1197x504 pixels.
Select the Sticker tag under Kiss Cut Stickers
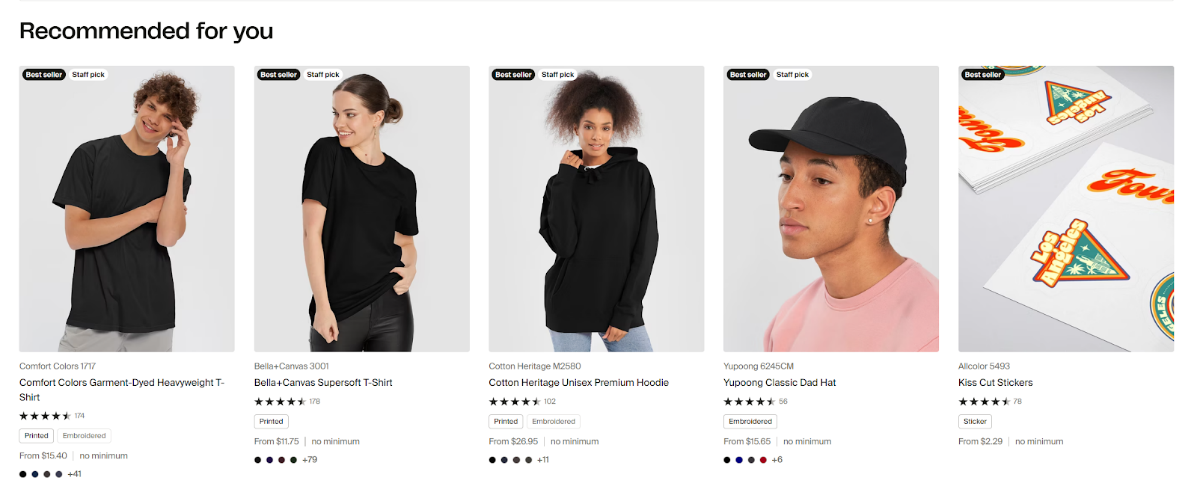click(974, 421)
